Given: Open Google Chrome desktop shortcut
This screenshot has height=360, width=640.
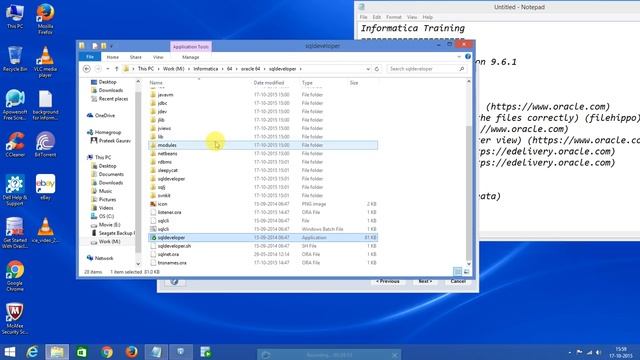Looking at the screenshot, I should coord(15,276).
